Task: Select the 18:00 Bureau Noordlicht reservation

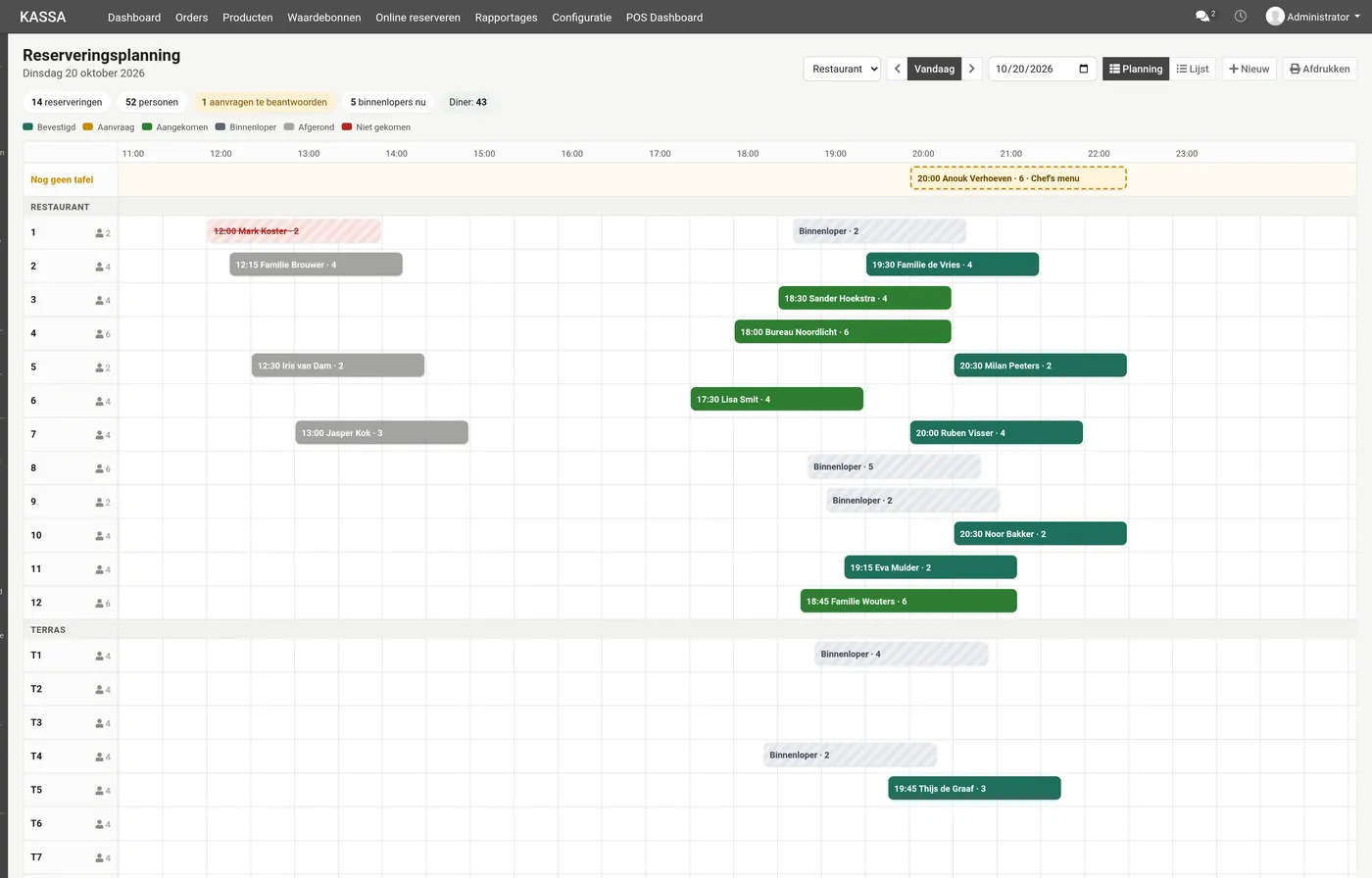Action: (x=843, y=332)
